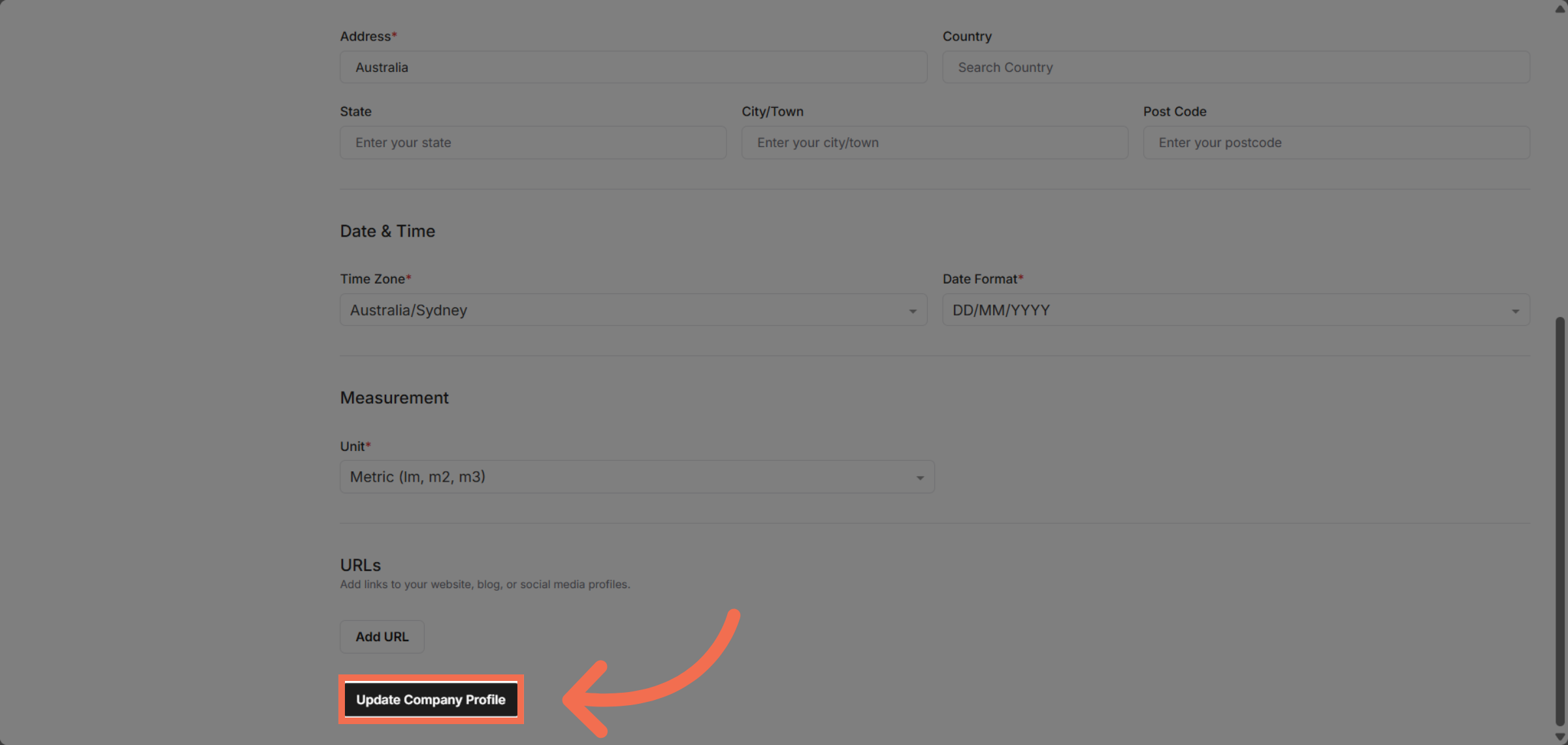Click the Unit dropdown arrow icon

920,477
